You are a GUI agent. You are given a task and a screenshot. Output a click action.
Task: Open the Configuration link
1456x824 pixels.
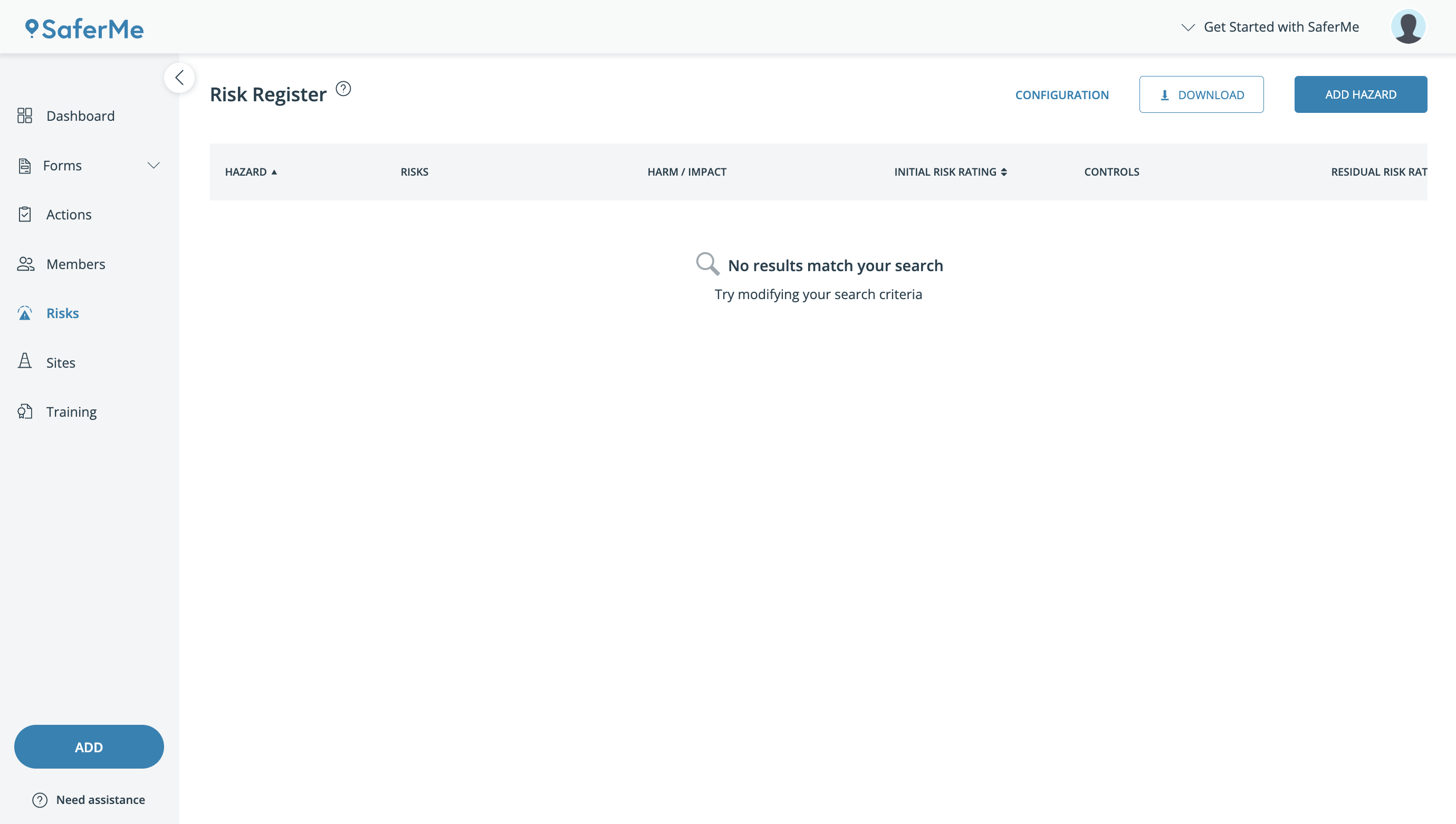pyautogui.click(x=1061, y=94)
